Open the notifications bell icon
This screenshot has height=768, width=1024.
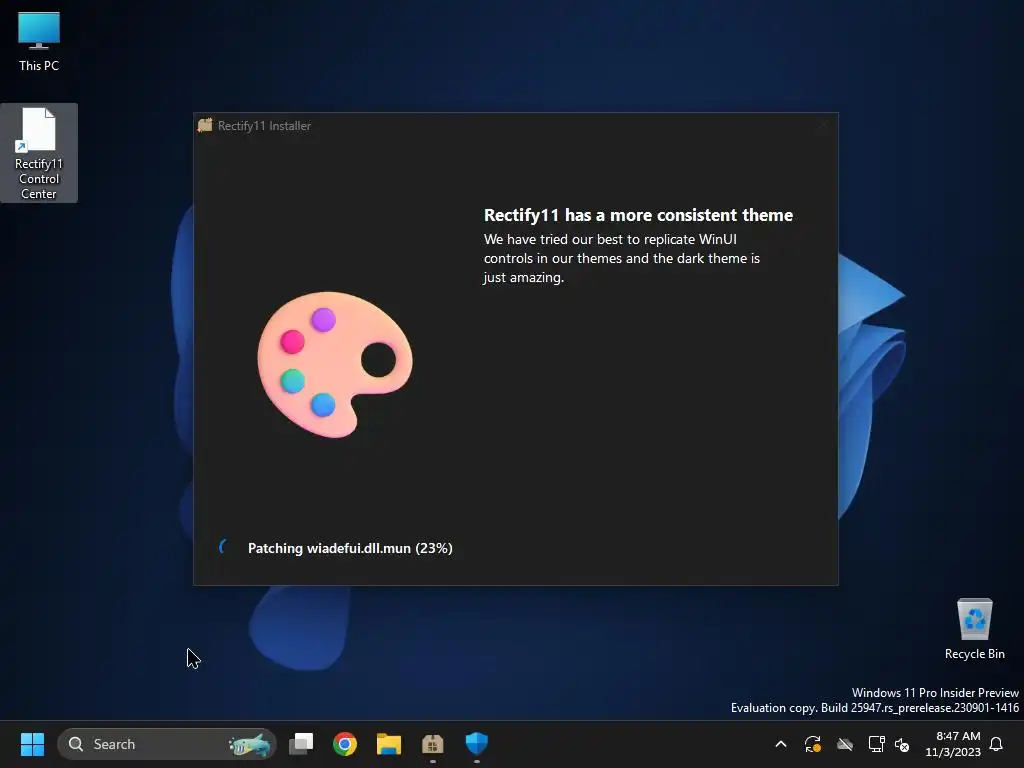(996, 744)
